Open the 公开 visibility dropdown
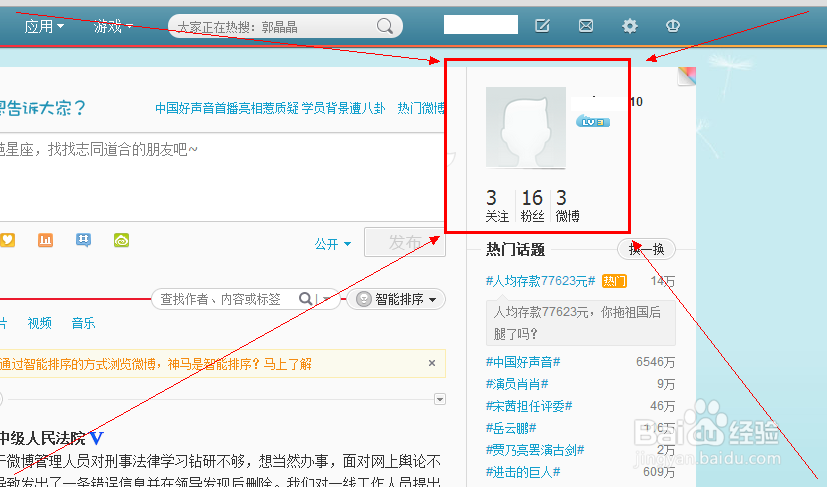Screen dimensions: 827x487 click(333, 244)
